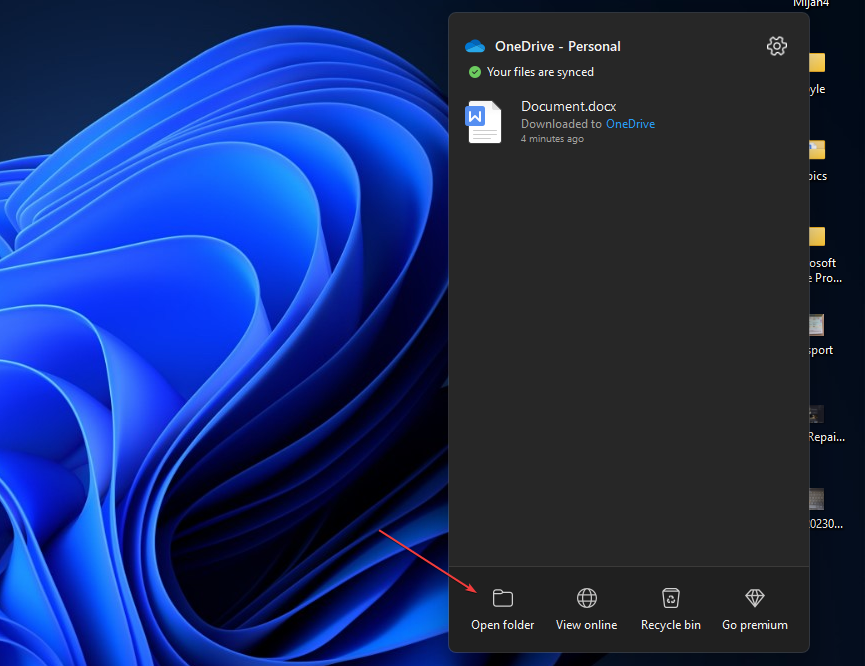This screenshot has width=865, height=666.
Task: Click the "4 minutes ago" timestamp
Action: [x=552, y=139]
